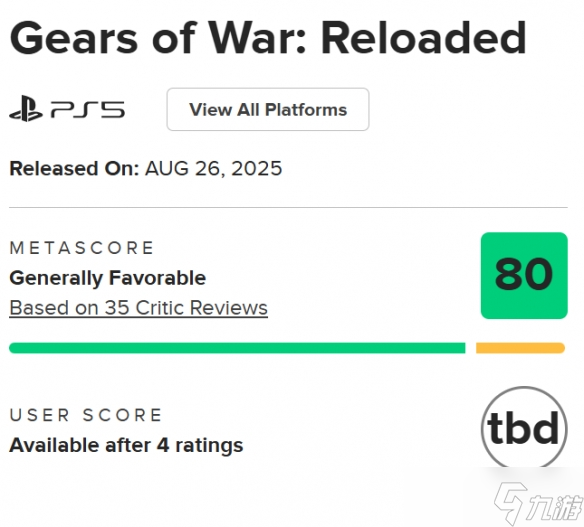This screenshot has height=527, width=584.
Task: Click the 九游 watermark logo symbol
Action: 511,502
